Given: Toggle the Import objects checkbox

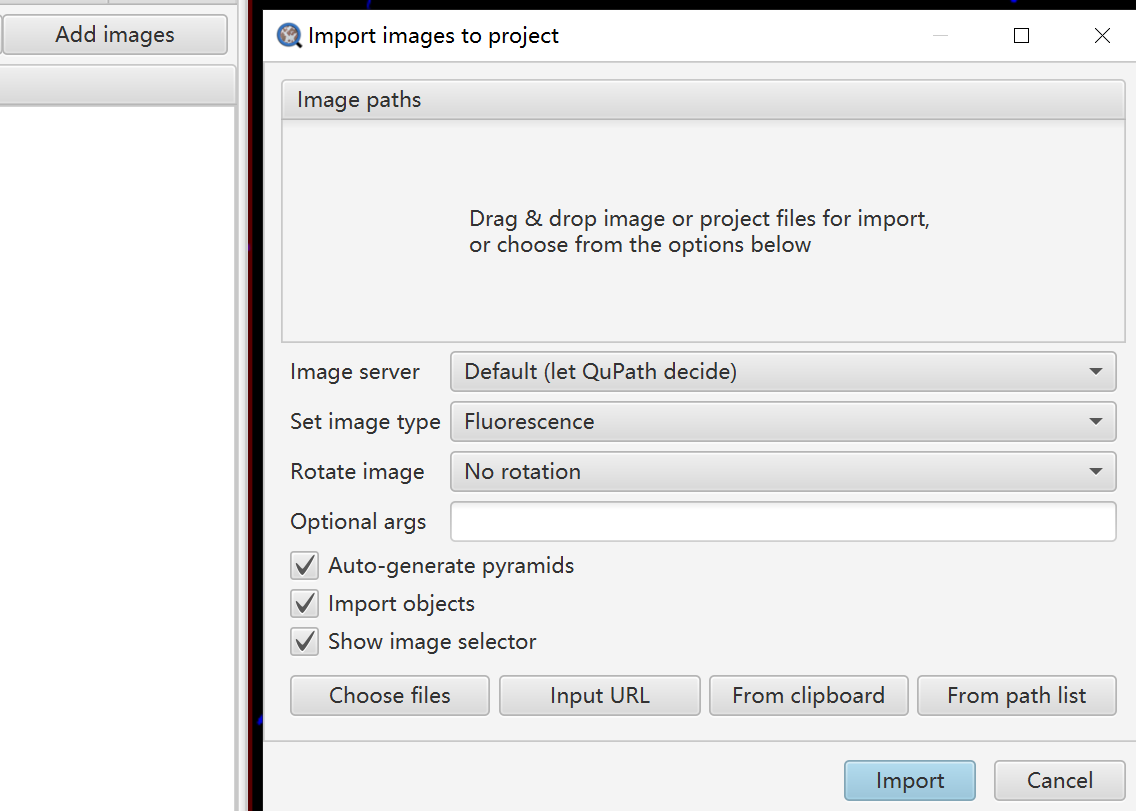Looking at the screenshot, I should (x=304, y=604).
